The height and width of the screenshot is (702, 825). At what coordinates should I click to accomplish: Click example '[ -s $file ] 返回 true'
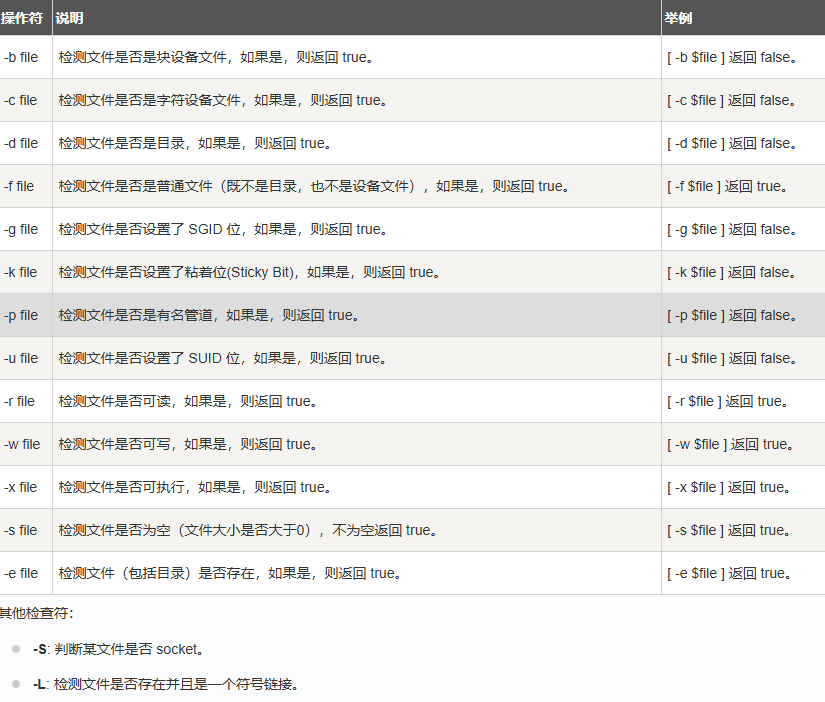point(730,530)
